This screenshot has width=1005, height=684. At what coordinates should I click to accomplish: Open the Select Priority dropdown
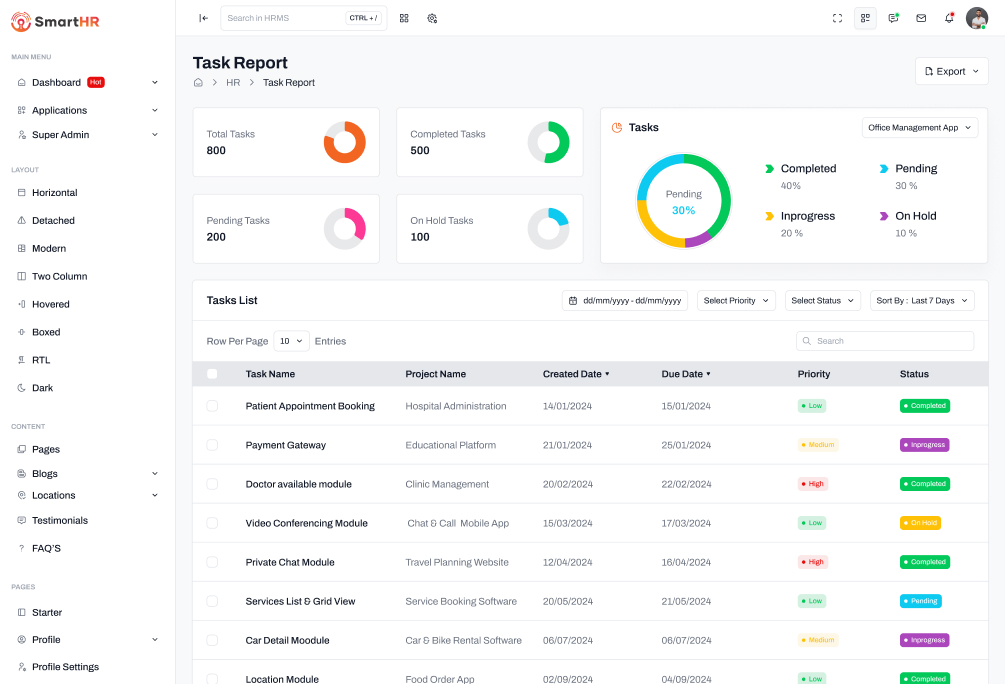736,300
